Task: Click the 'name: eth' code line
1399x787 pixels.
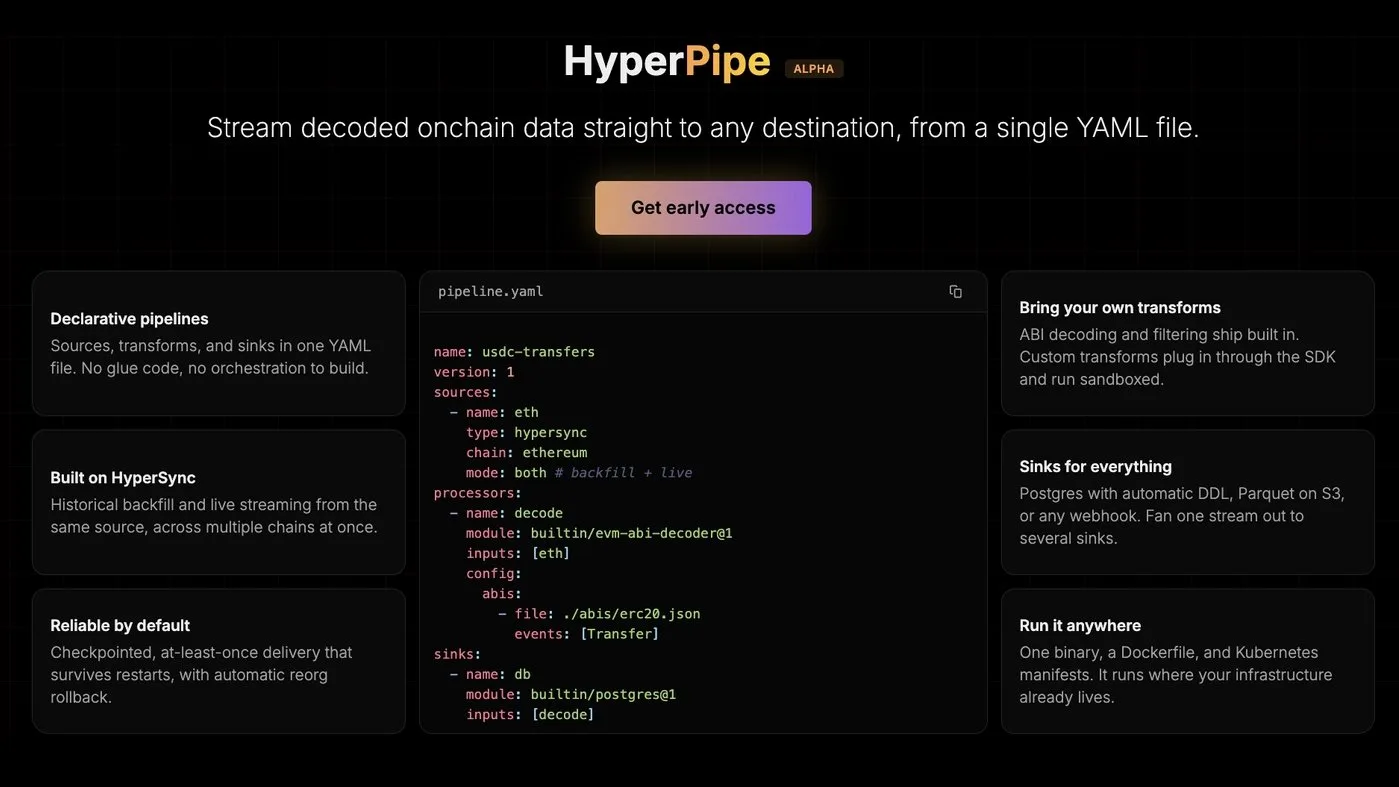Action: pos(494,412)
